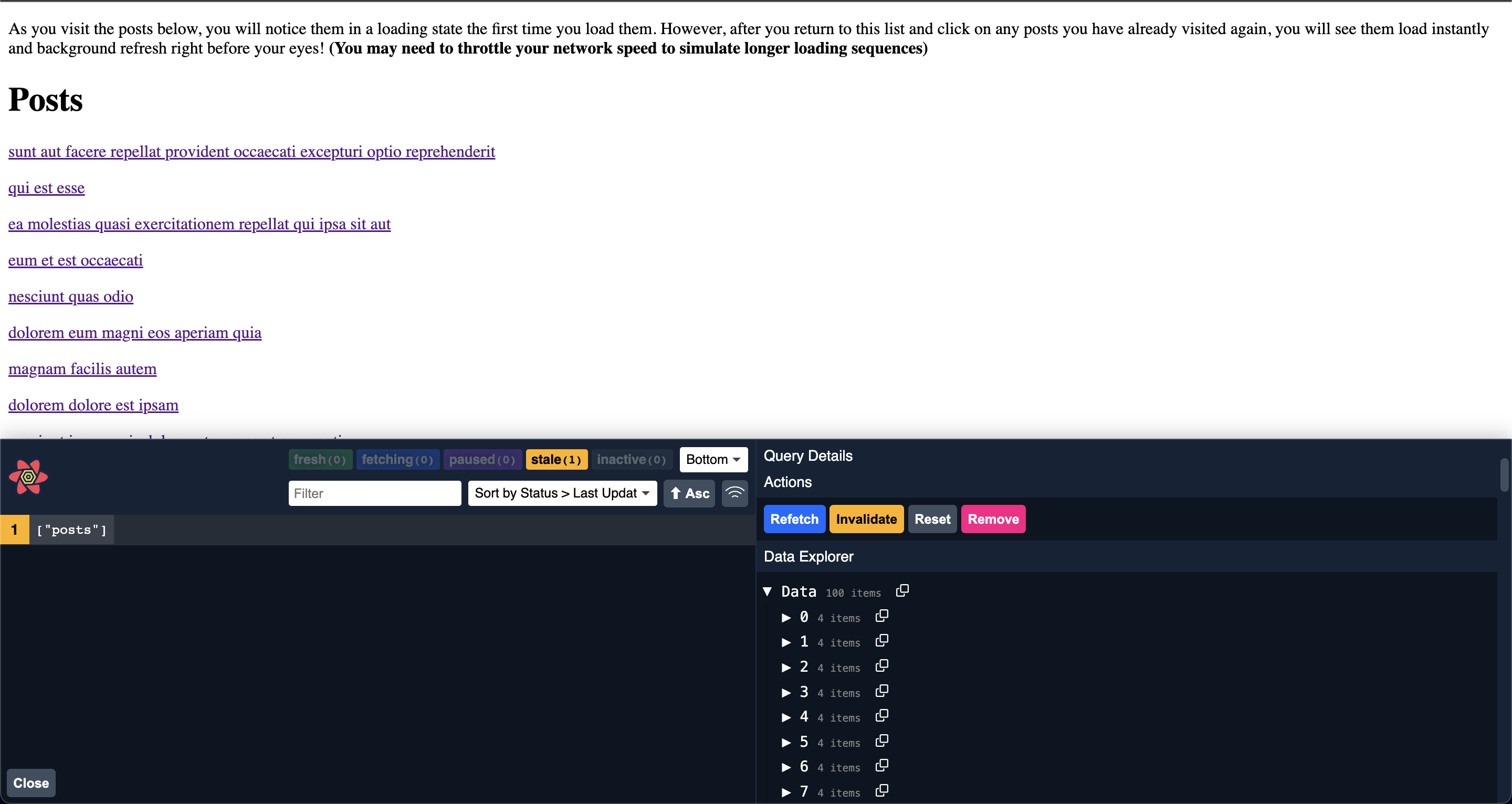This screenshot has height=804, width=1512.
Task: Copy data item 4 to the clipboard
Action: click(881, 716)
